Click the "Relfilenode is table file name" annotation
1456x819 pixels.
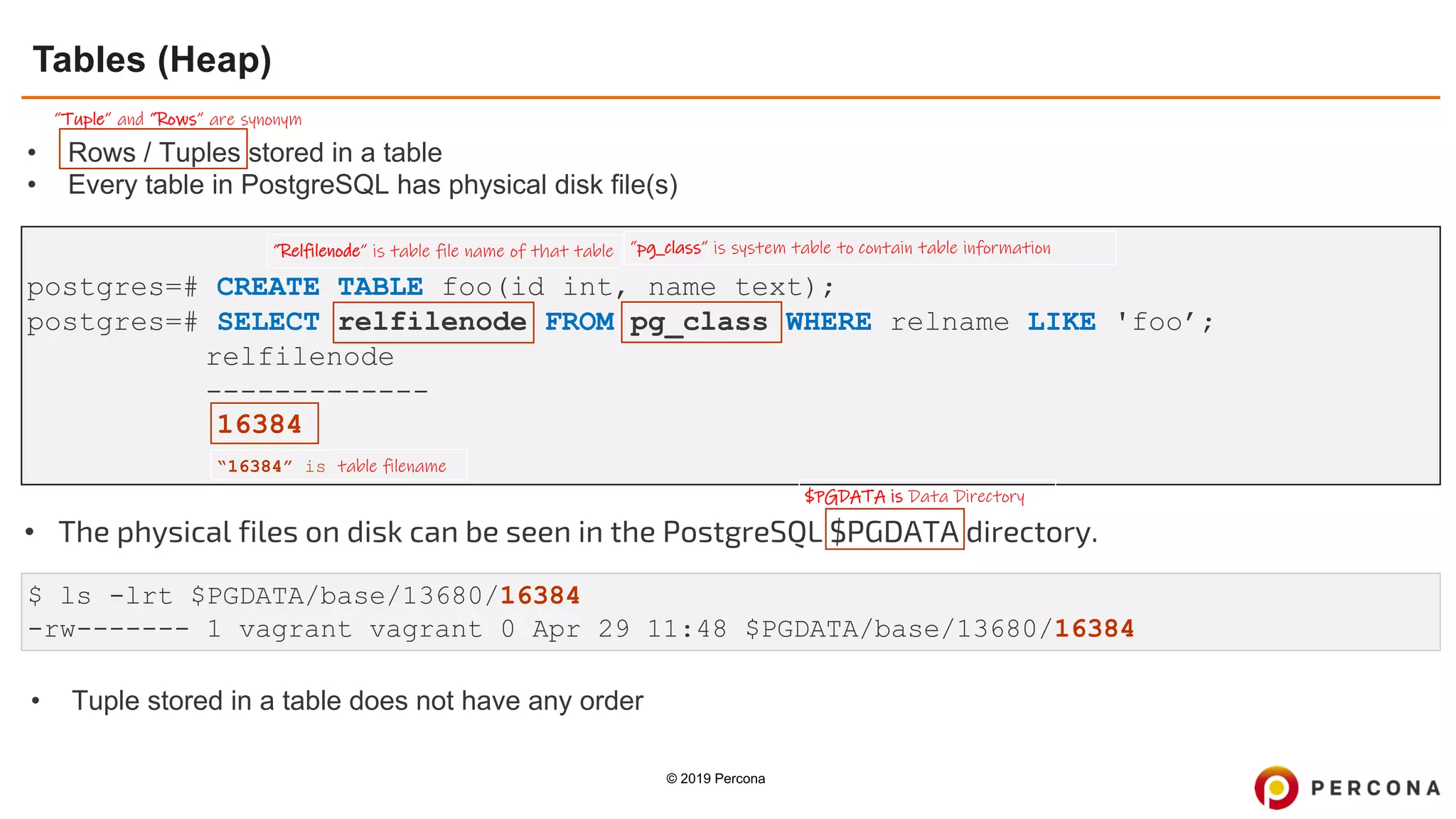444,251
